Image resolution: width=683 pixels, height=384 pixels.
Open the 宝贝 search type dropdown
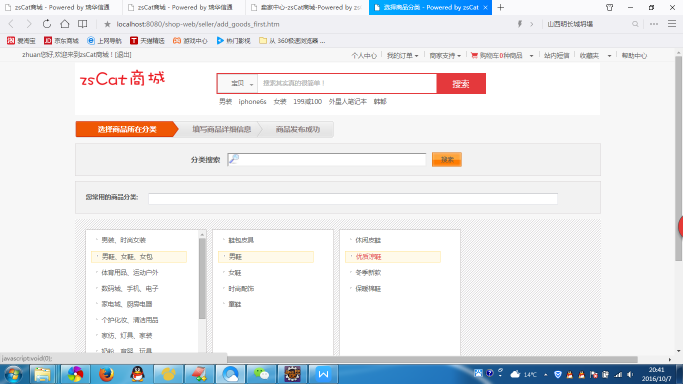(238, 83)
